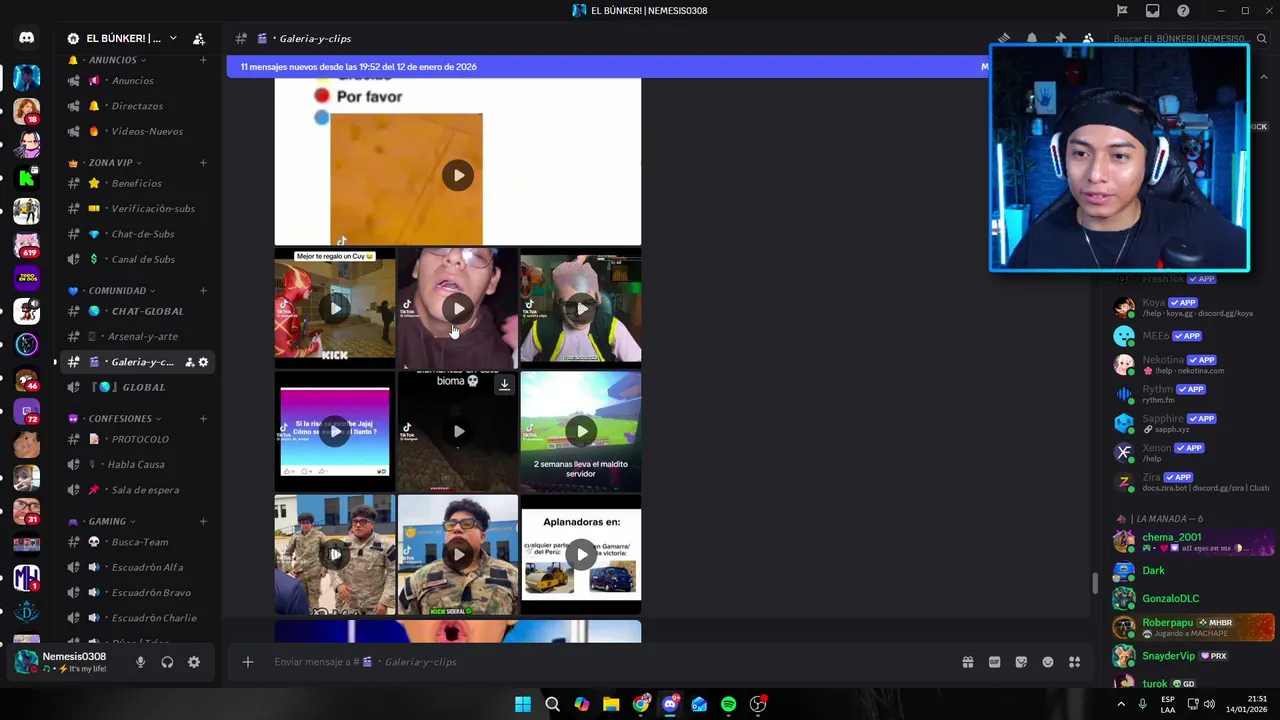The image size is (1280, 720).
Task: Click the message input field for Galeria-y-clips
Action: (x=610, y=662)
